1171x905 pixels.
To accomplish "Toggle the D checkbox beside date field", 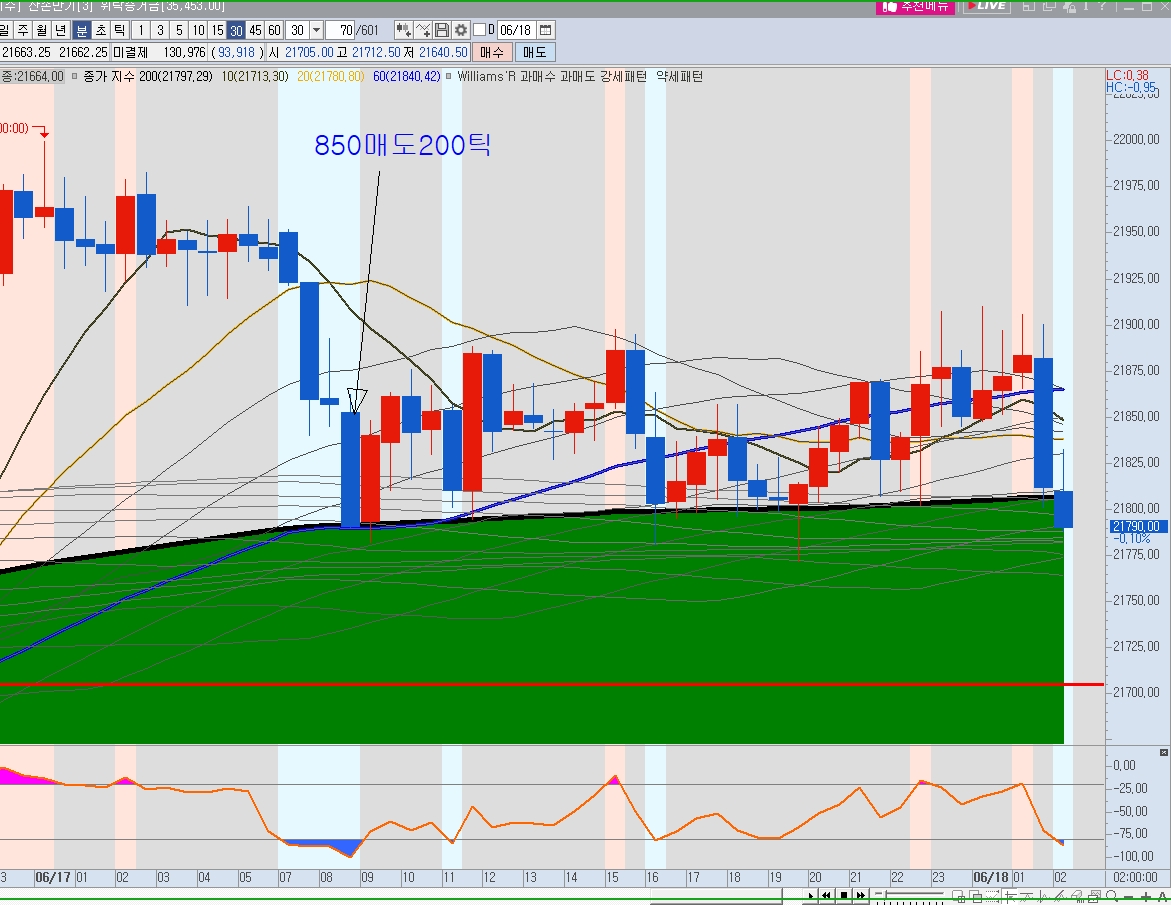I will 480,30.
